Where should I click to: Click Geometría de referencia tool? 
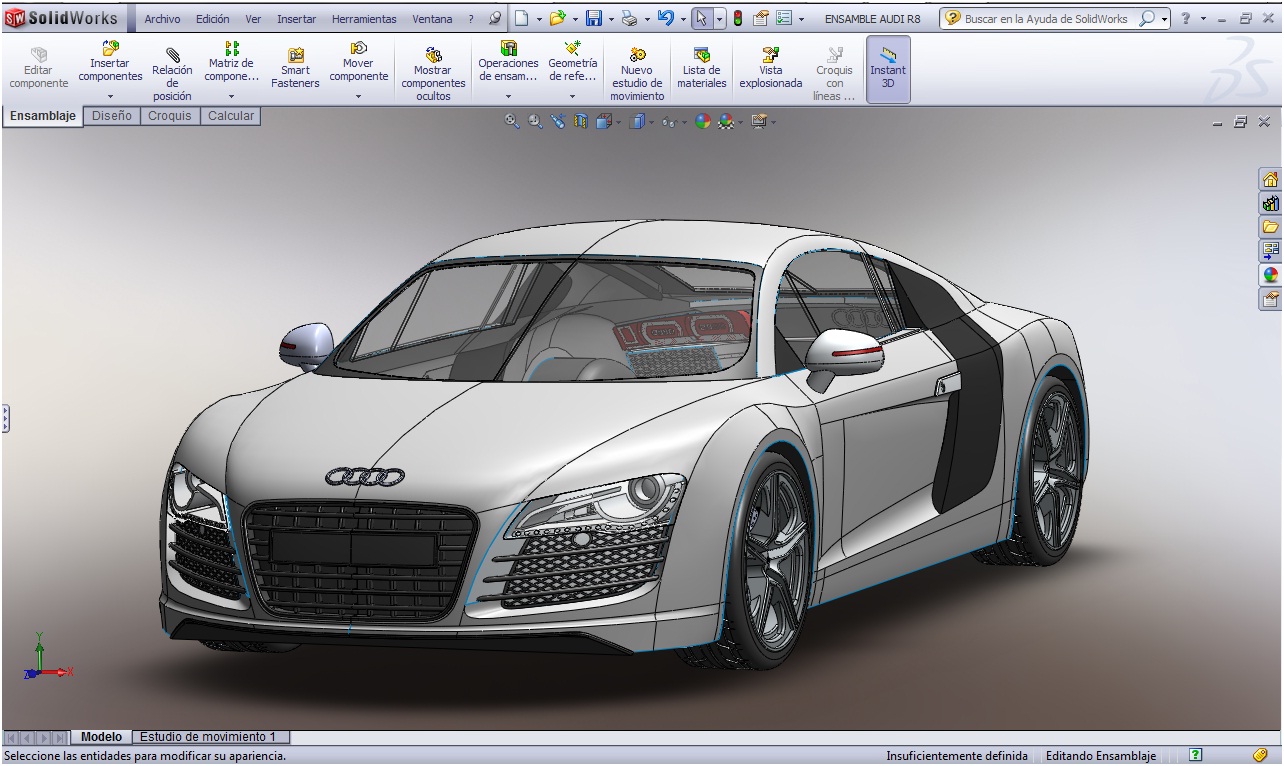pyautogui.click(x=572, y=62)
